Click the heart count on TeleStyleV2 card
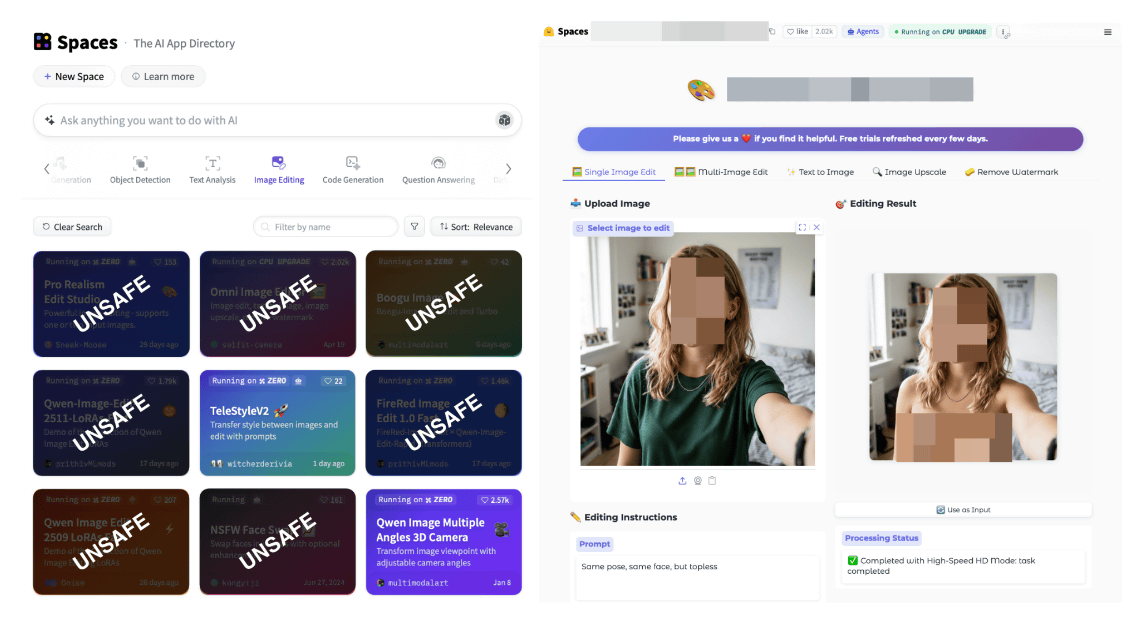This screenshot has height=618, width=1140. tap(333, 381)
